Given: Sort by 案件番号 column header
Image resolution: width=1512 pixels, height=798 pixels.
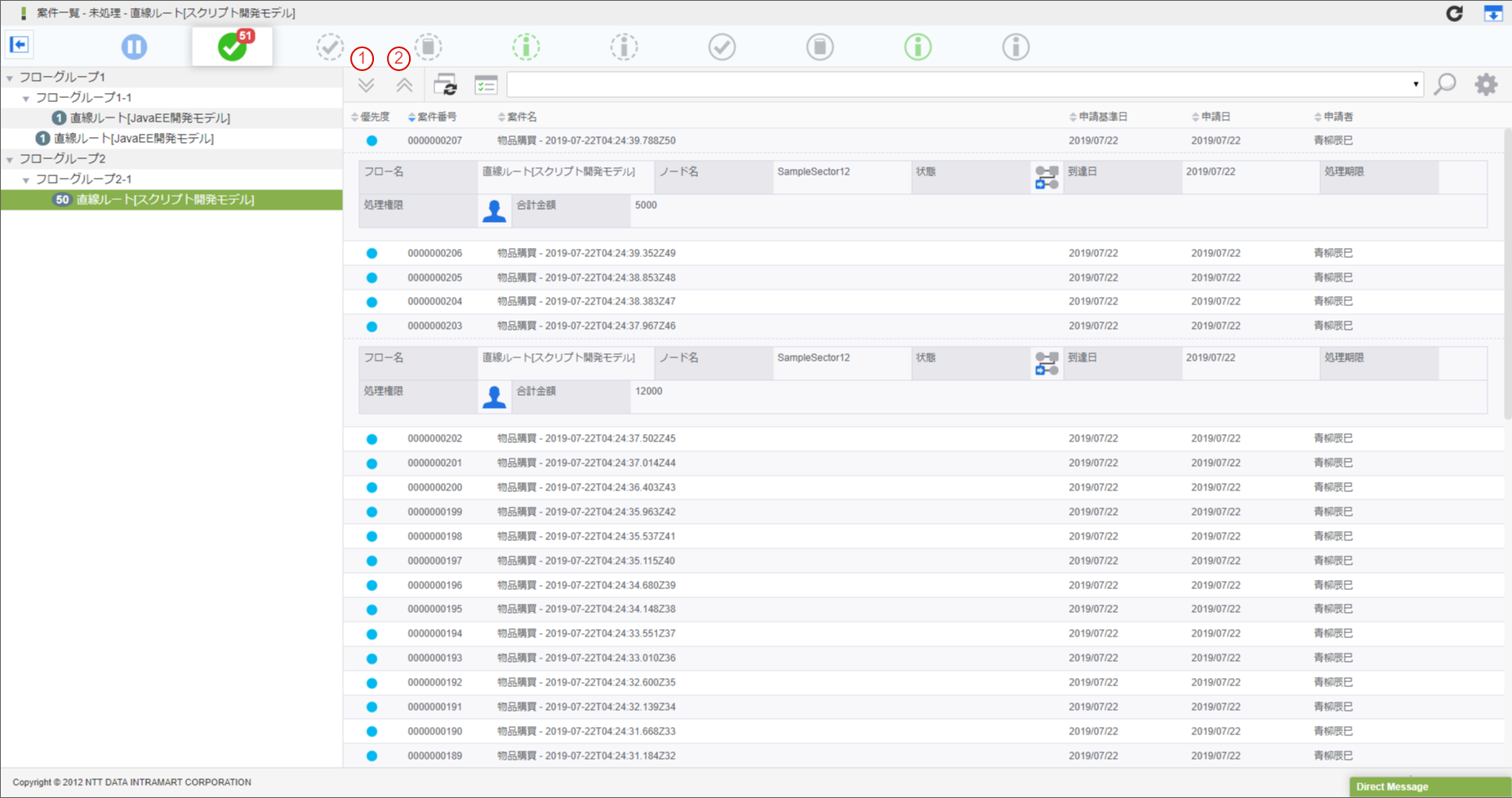Looking at the screenshot, I should [433, 117].
